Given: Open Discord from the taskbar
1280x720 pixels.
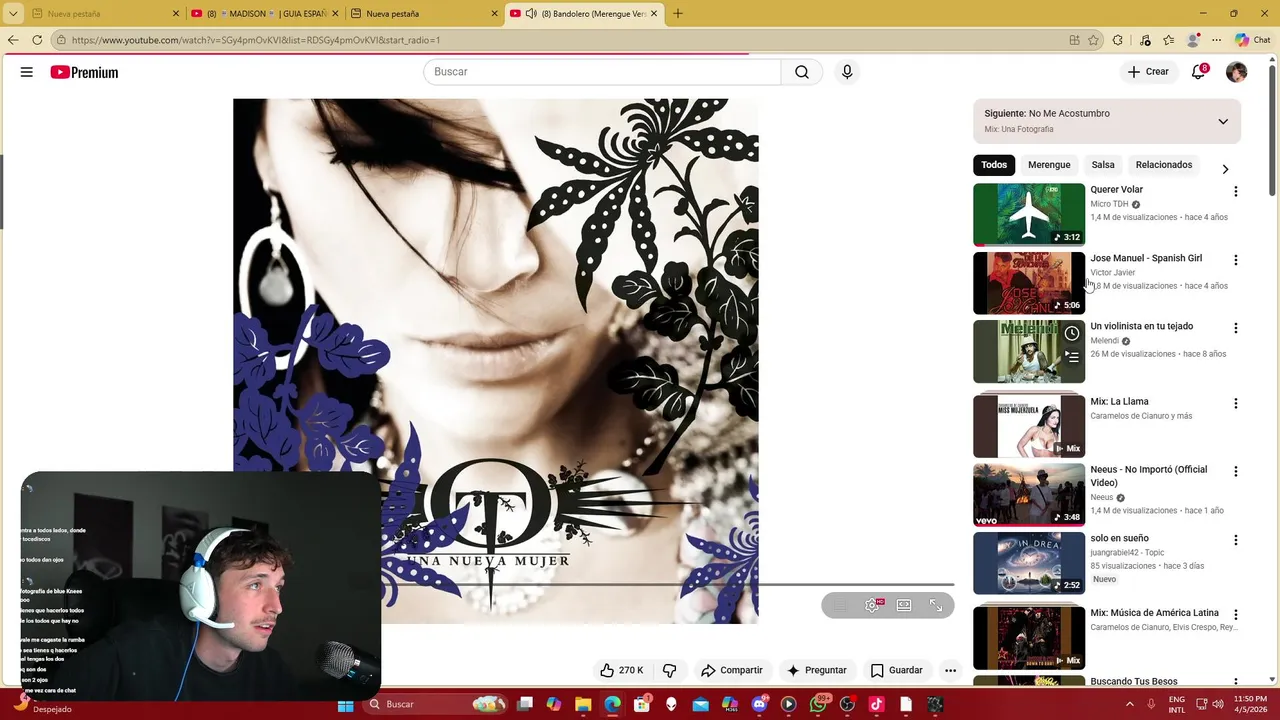Looking at the screenshot, I should (x=759, y=705).
